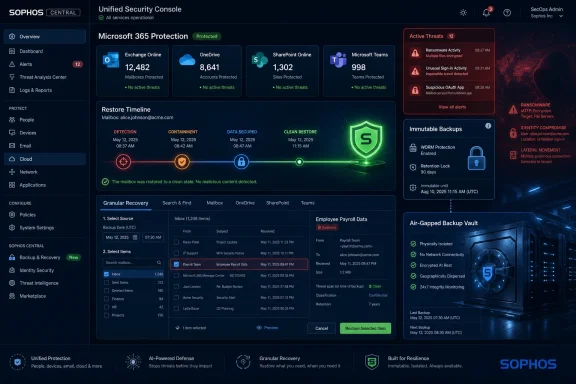
Task: Switch to the Mailbox tab
Action: [x=215, y=203]
